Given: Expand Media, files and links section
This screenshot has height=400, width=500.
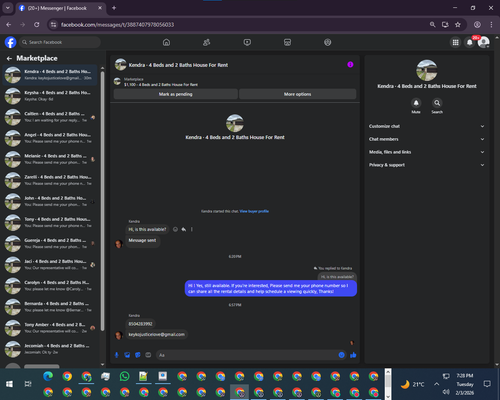Looking at the screenshot, I should coord(427,152).
